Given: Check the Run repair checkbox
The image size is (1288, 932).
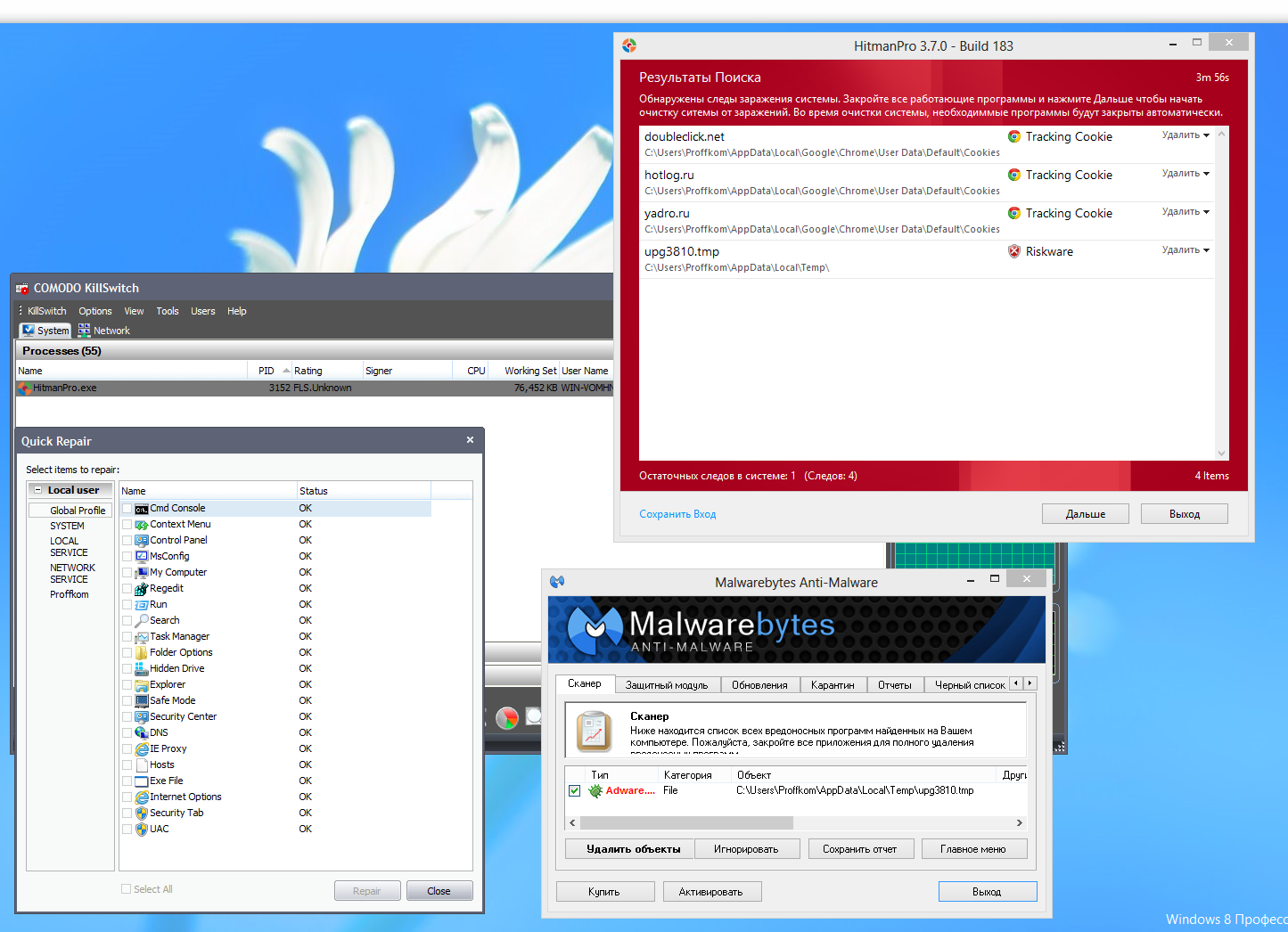Looking at the screenshot, I should [127, 605].
